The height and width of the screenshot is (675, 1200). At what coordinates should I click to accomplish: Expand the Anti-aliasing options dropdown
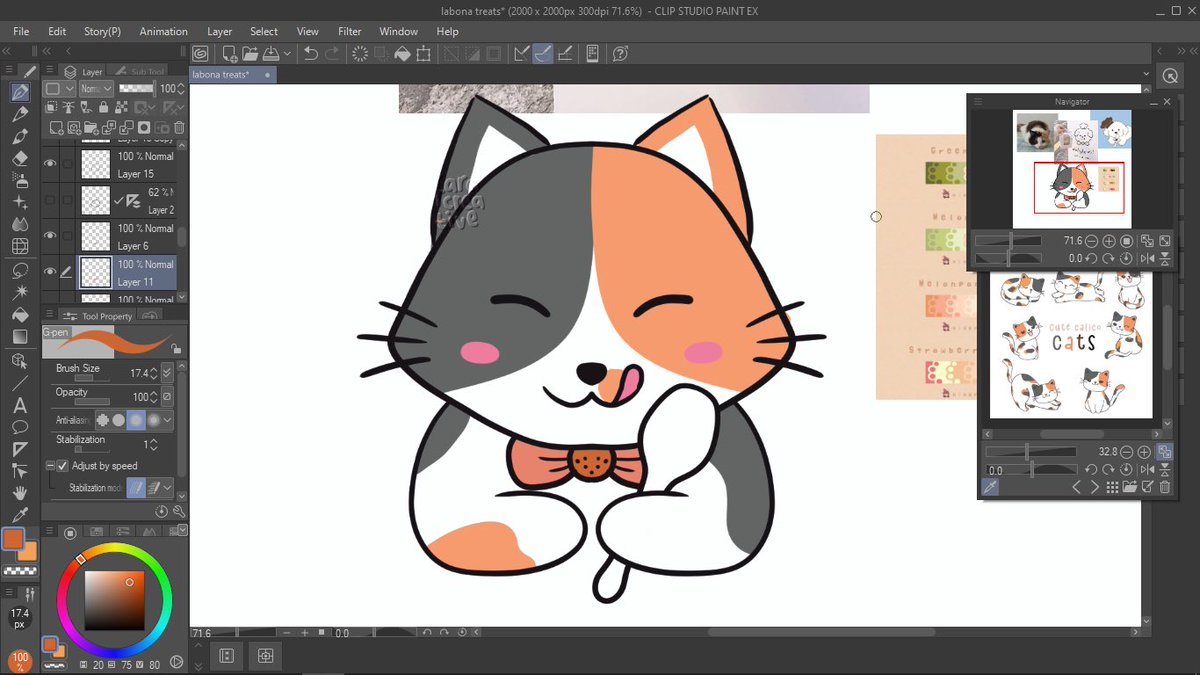[x=168, y=421]
